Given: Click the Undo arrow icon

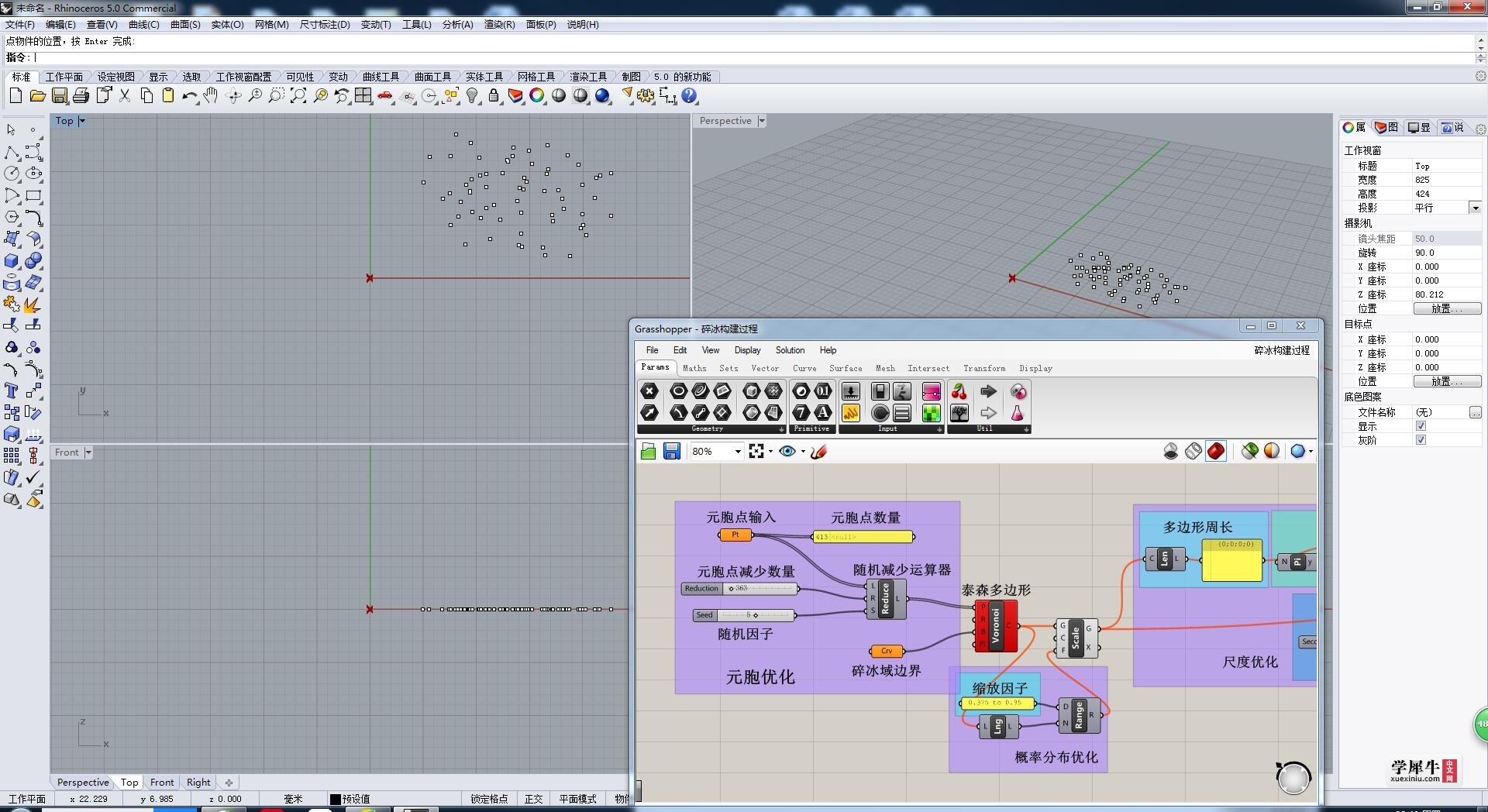Looking at the screenshot, I should pos(189,95).
